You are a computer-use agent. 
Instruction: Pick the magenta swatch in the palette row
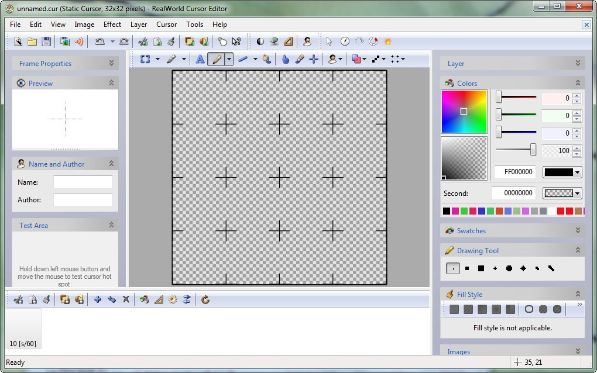[455, 211]
